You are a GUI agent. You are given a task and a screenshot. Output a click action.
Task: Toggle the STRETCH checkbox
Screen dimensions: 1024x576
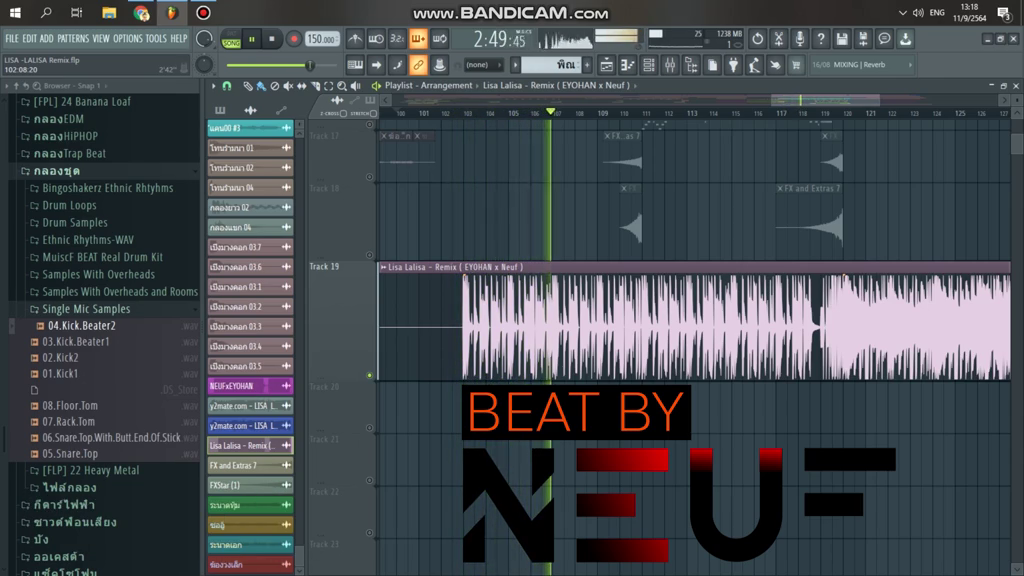[x=373, y=114]
